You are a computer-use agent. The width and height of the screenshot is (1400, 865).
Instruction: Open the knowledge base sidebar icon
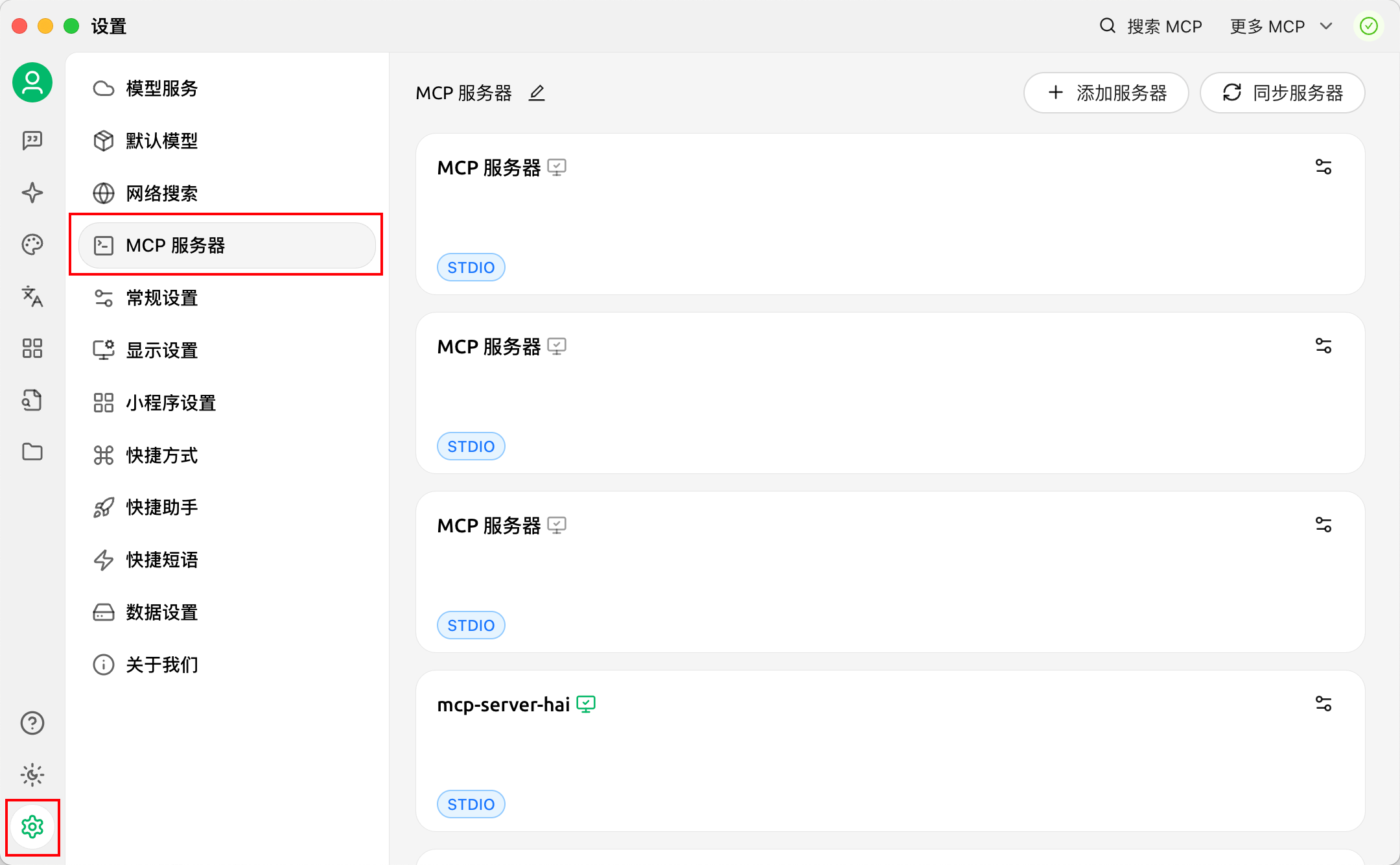point(32,400)
